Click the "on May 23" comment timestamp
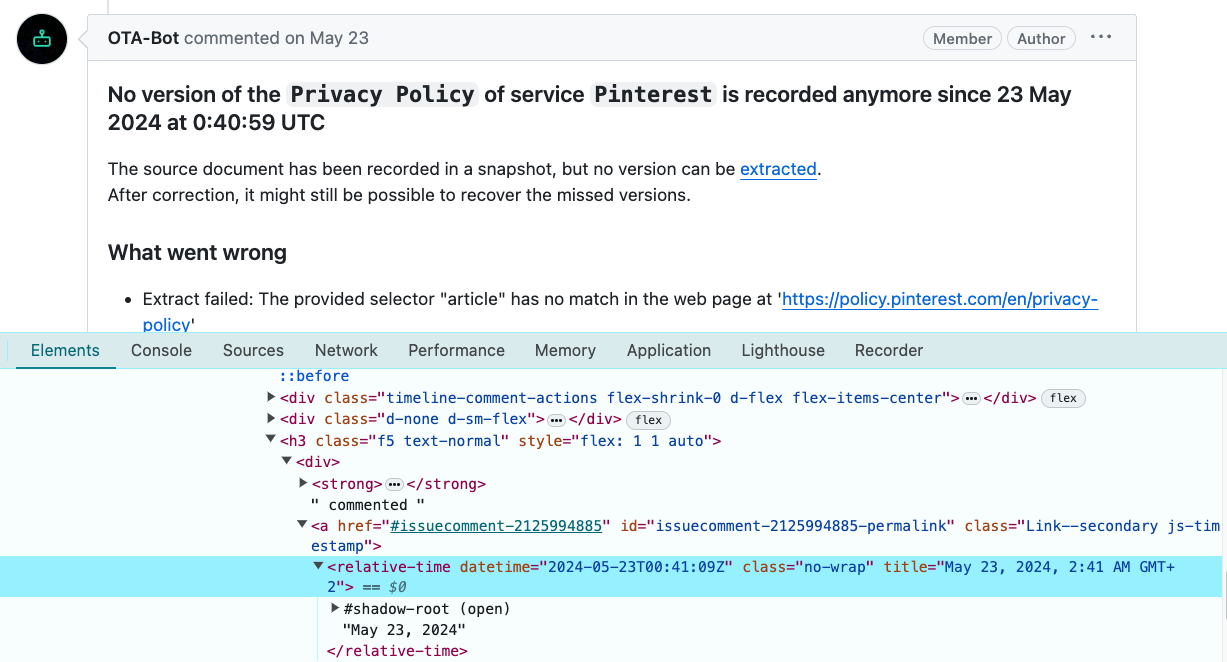The width and height of the screenshot is (1227, 662). point(326,38)
